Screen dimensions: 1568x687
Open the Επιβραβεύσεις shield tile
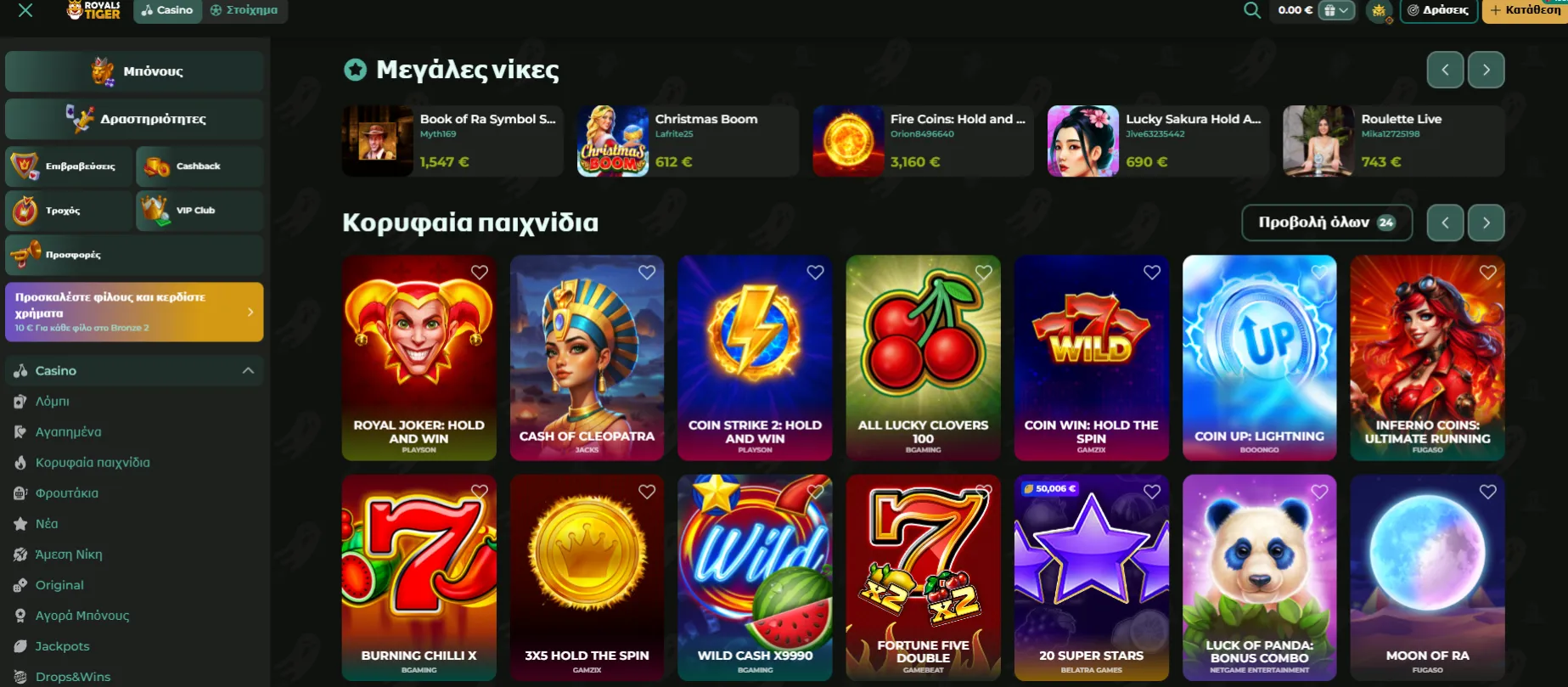click(69, 166)
